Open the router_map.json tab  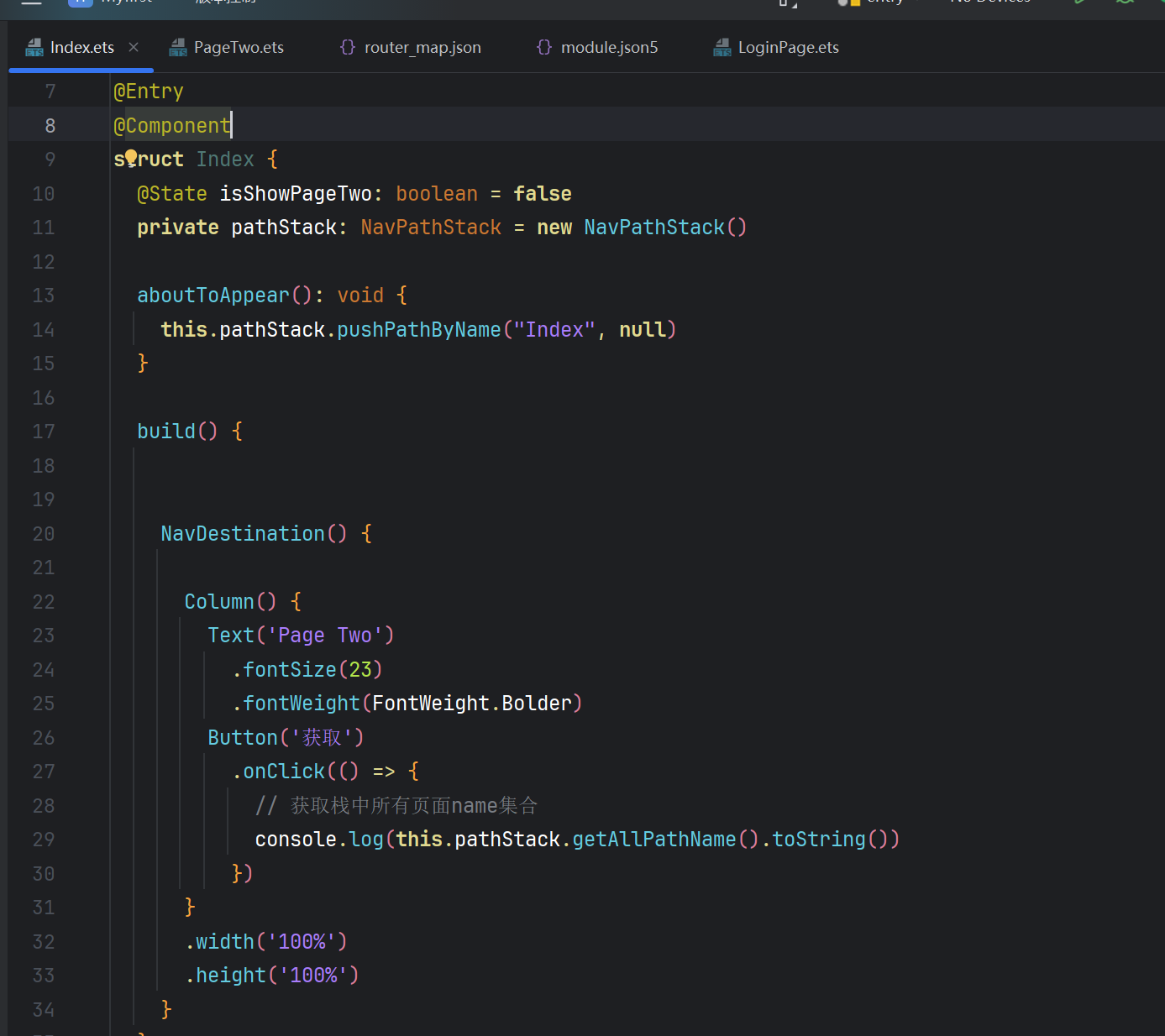422,48
